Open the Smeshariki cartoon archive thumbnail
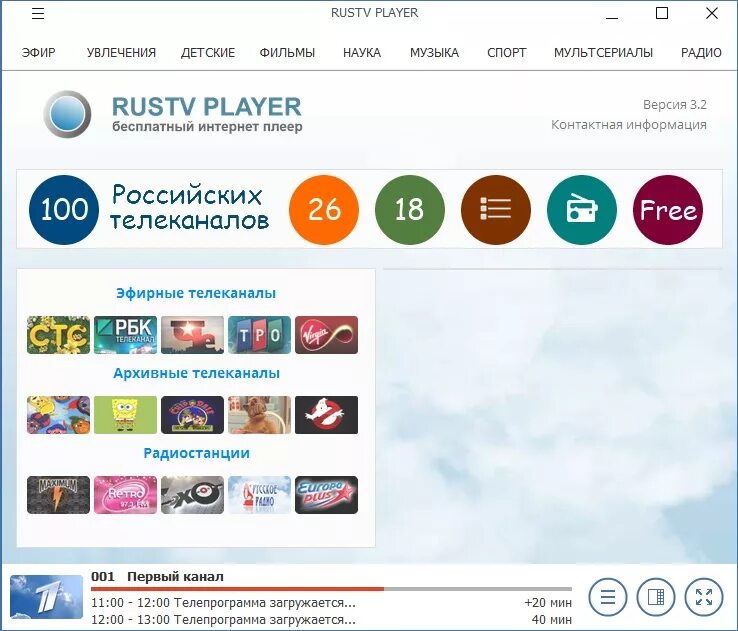 click(x=58, y=415)
